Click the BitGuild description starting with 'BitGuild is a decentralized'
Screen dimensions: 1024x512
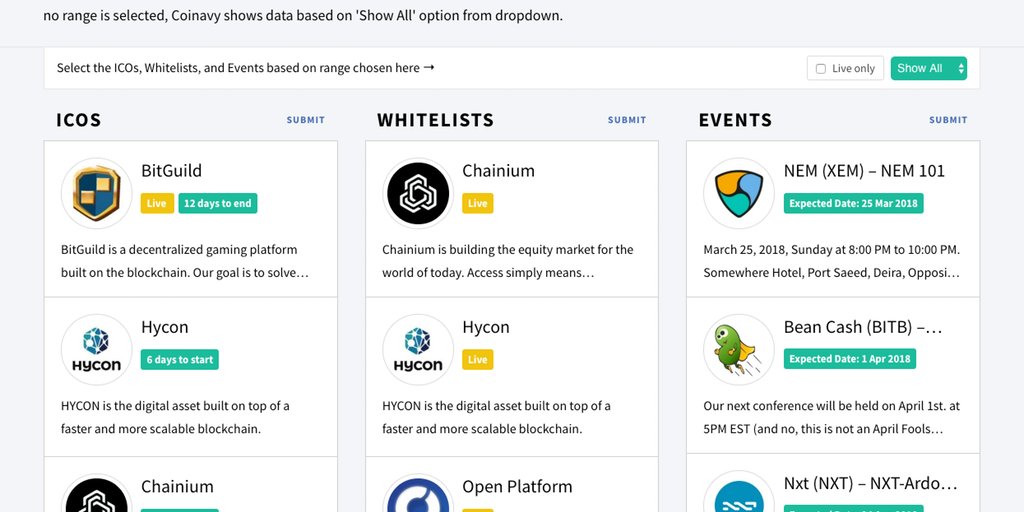(x=185, y=261)
